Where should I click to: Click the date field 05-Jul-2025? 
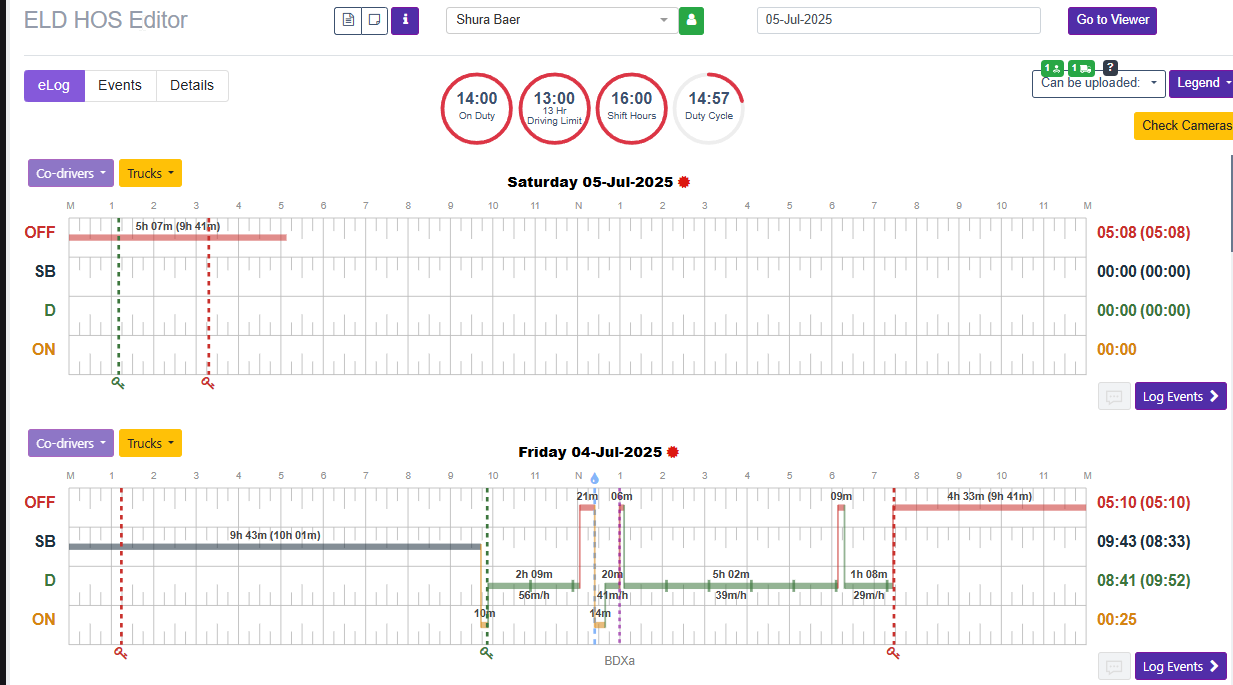pyautogui.click(x=899, y=20)
